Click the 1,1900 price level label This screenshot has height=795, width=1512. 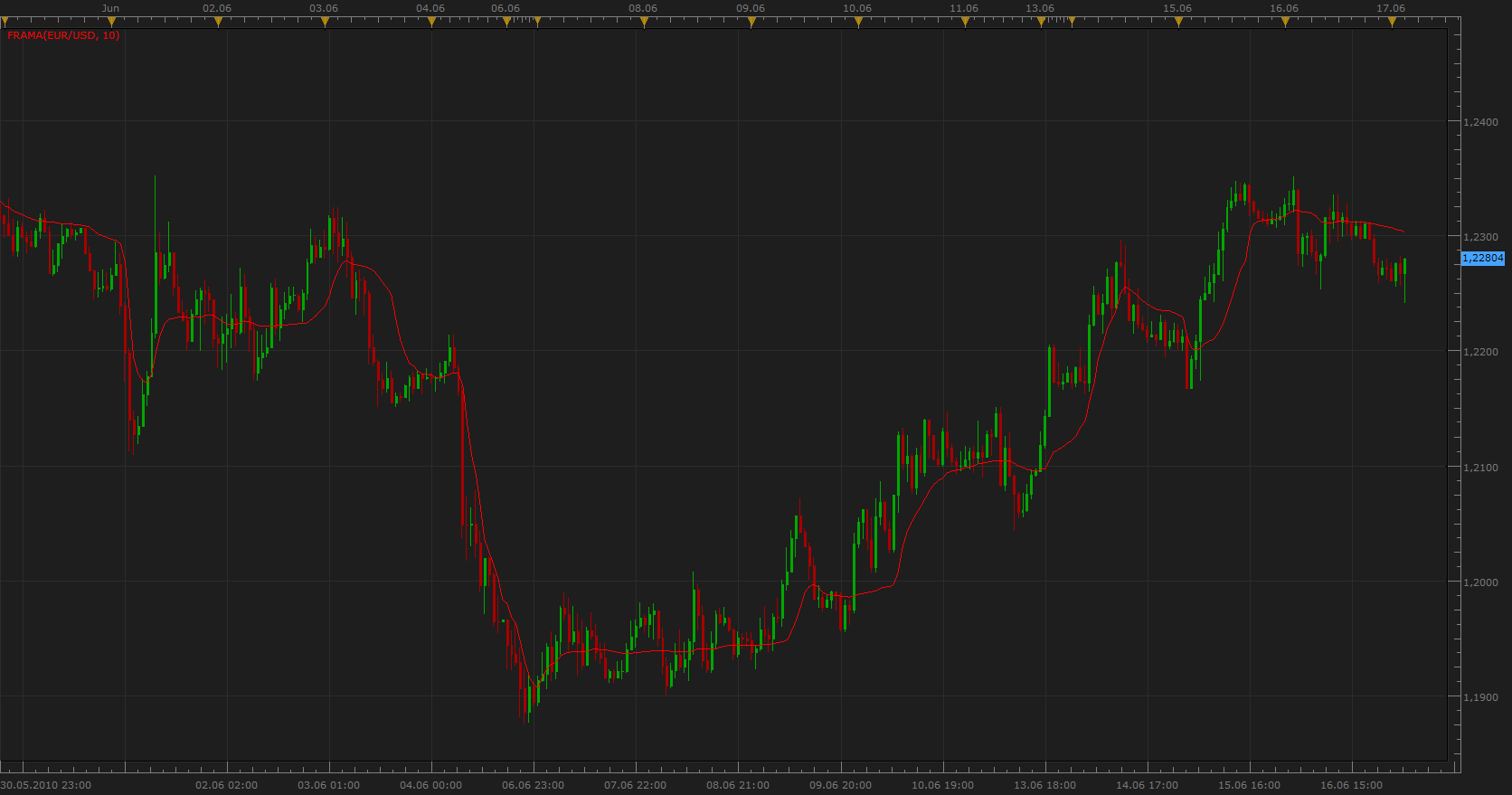[x=1480, y=697]
